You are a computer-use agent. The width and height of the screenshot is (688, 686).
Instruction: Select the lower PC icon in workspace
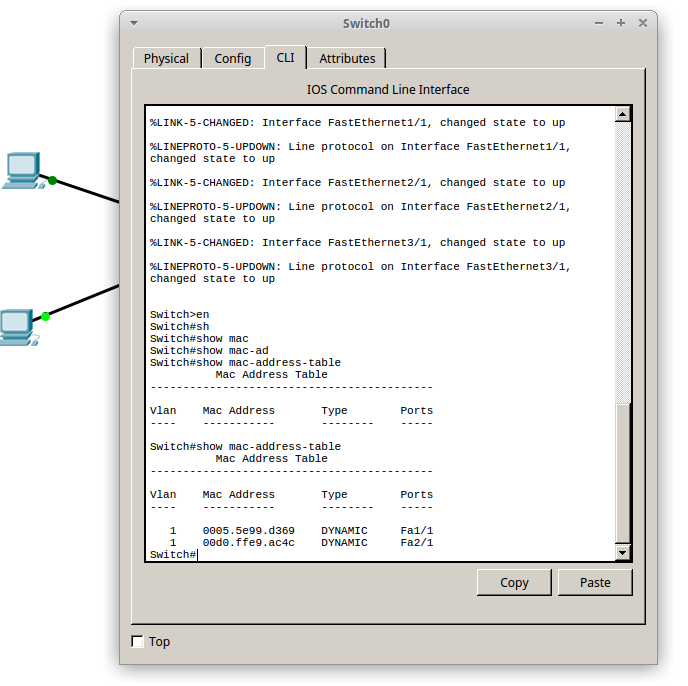pos(18,327)
